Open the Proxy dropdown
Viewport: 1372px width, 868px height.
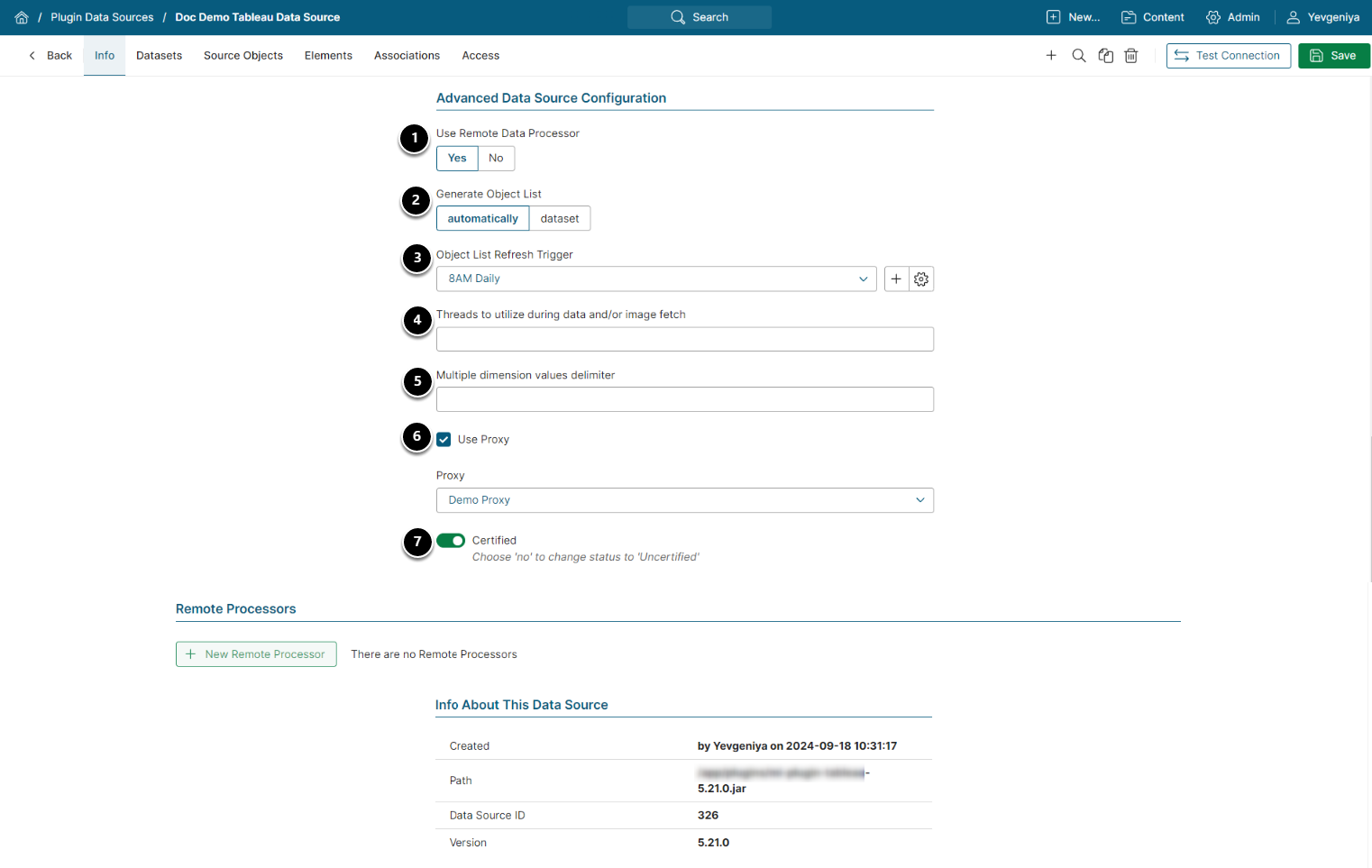(x=685, y=500)
